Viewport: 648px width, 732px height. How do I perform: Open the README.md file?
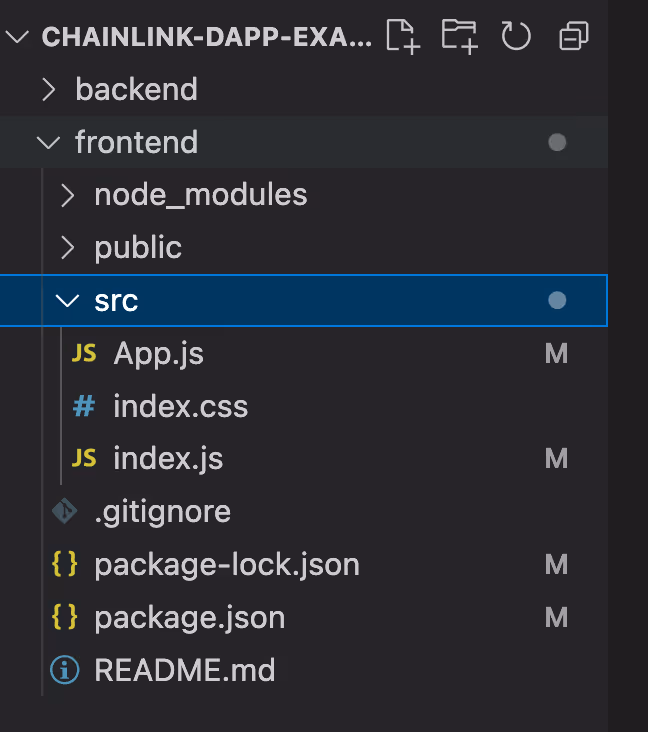point(304,670)
